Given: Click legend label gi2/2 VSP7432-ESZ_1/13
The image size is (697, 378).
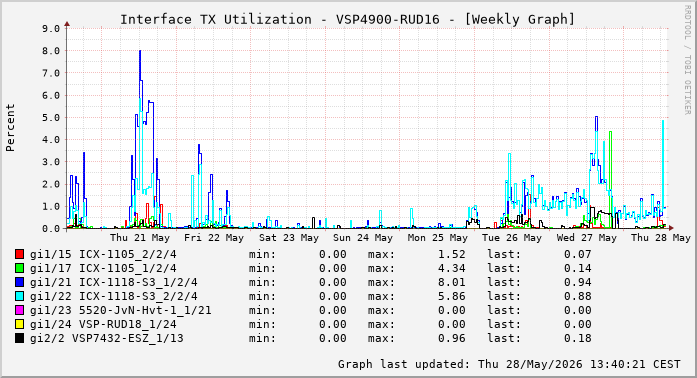Looking at the screenshot, I should tap(107, 338).
